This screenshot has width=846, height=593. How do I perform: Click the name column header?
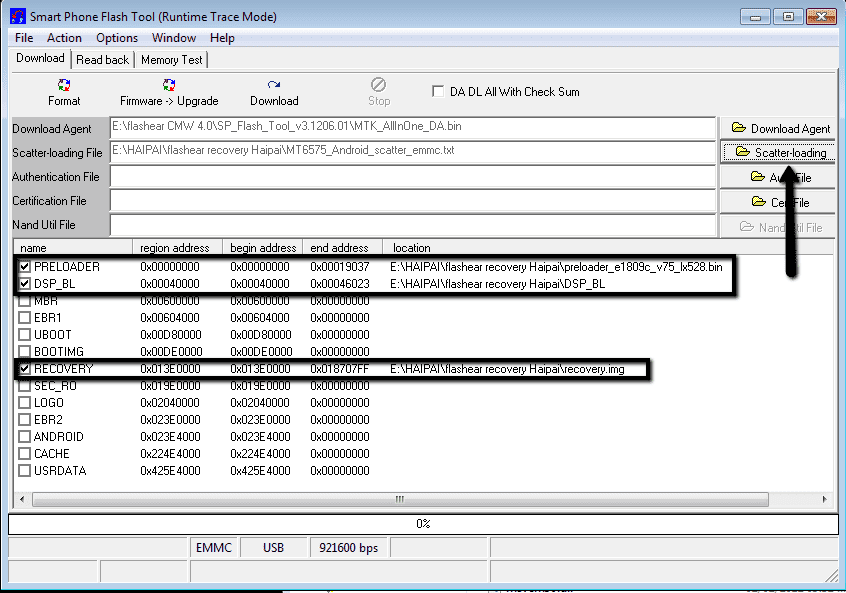(73, 248)
